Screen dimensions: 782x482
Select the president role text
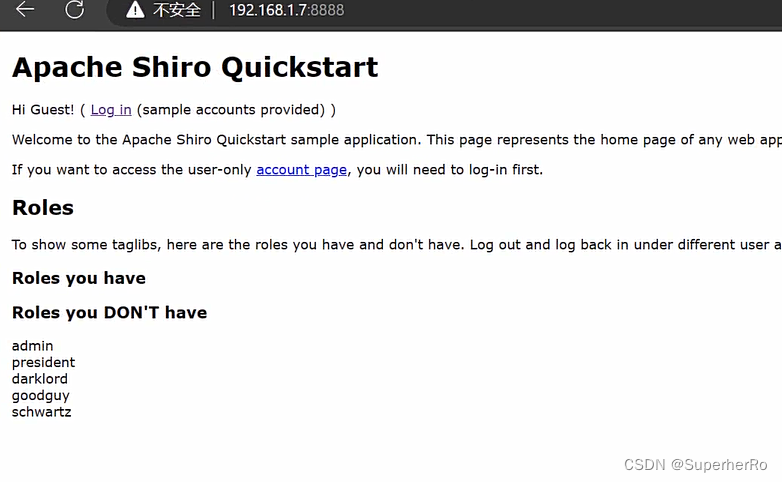[x=43, y=362]
